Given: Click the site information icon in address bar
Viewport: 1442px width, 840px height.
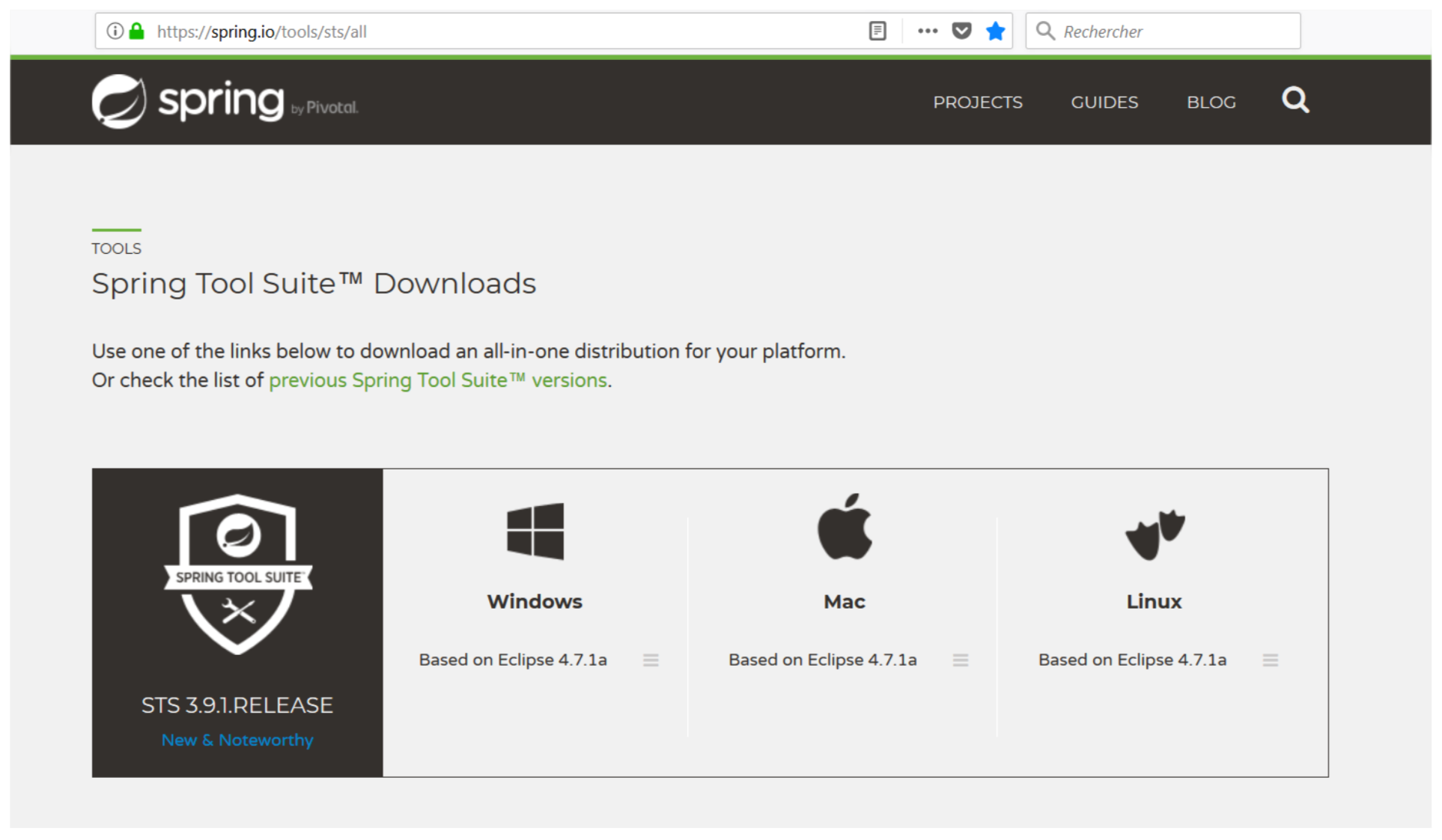Looking at the screenshot, I should coord(115,31).
